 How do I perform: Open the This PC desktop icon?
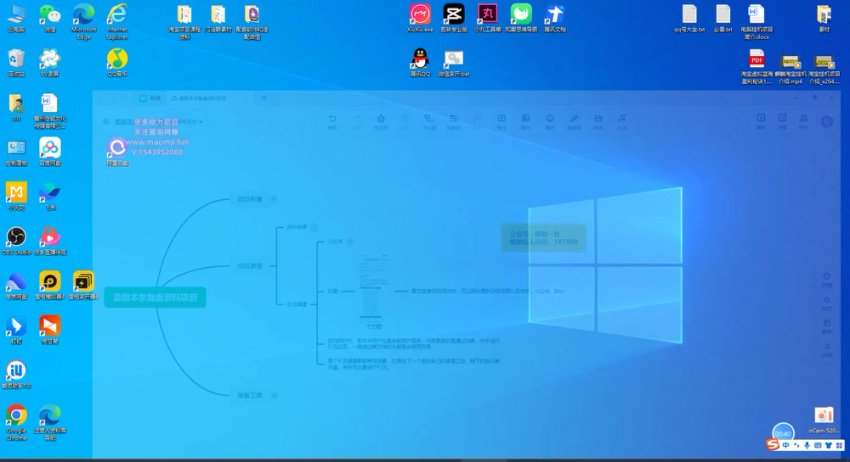(16, 14)
